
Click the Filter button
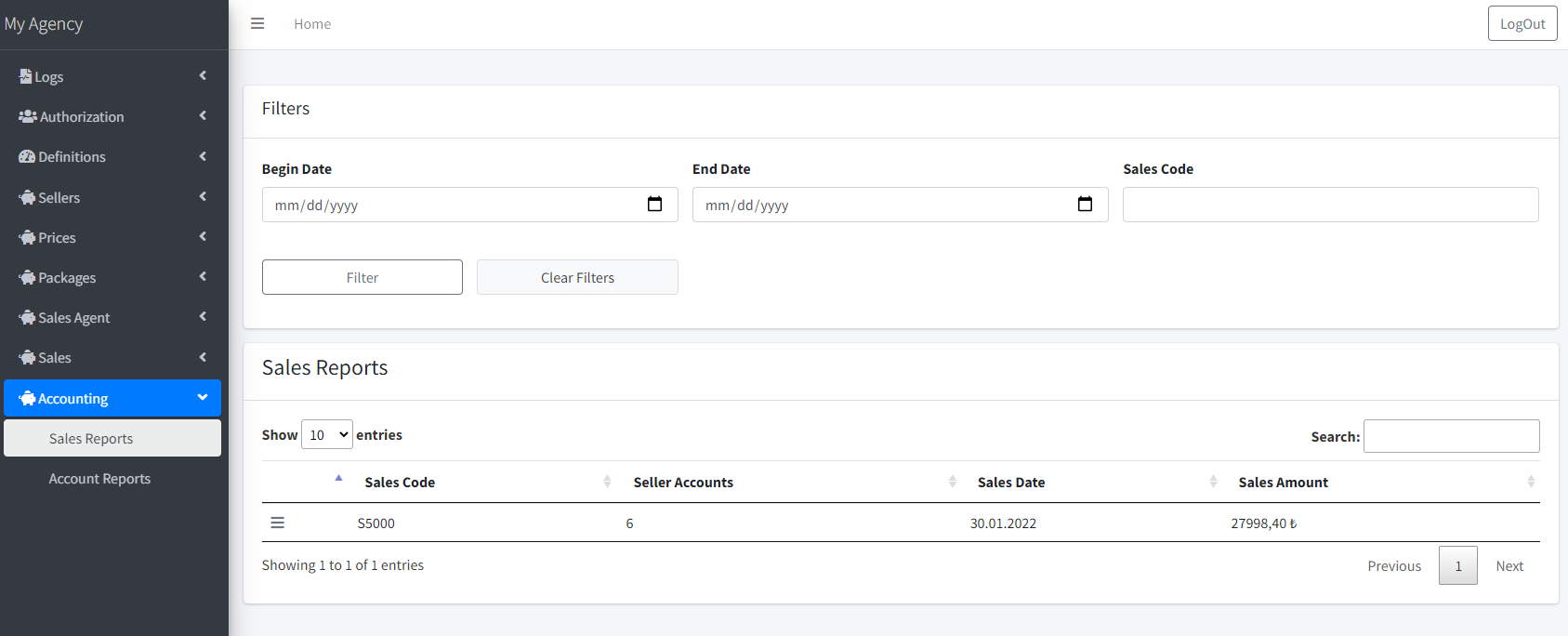[362, 277]
